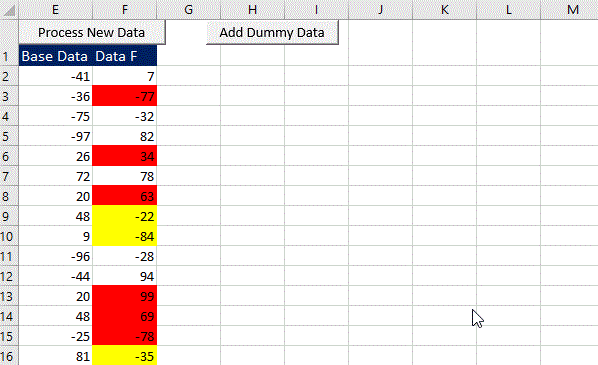The image size is (598, 365).
Task: Select cell containing 9
Action: click(55, 236)
